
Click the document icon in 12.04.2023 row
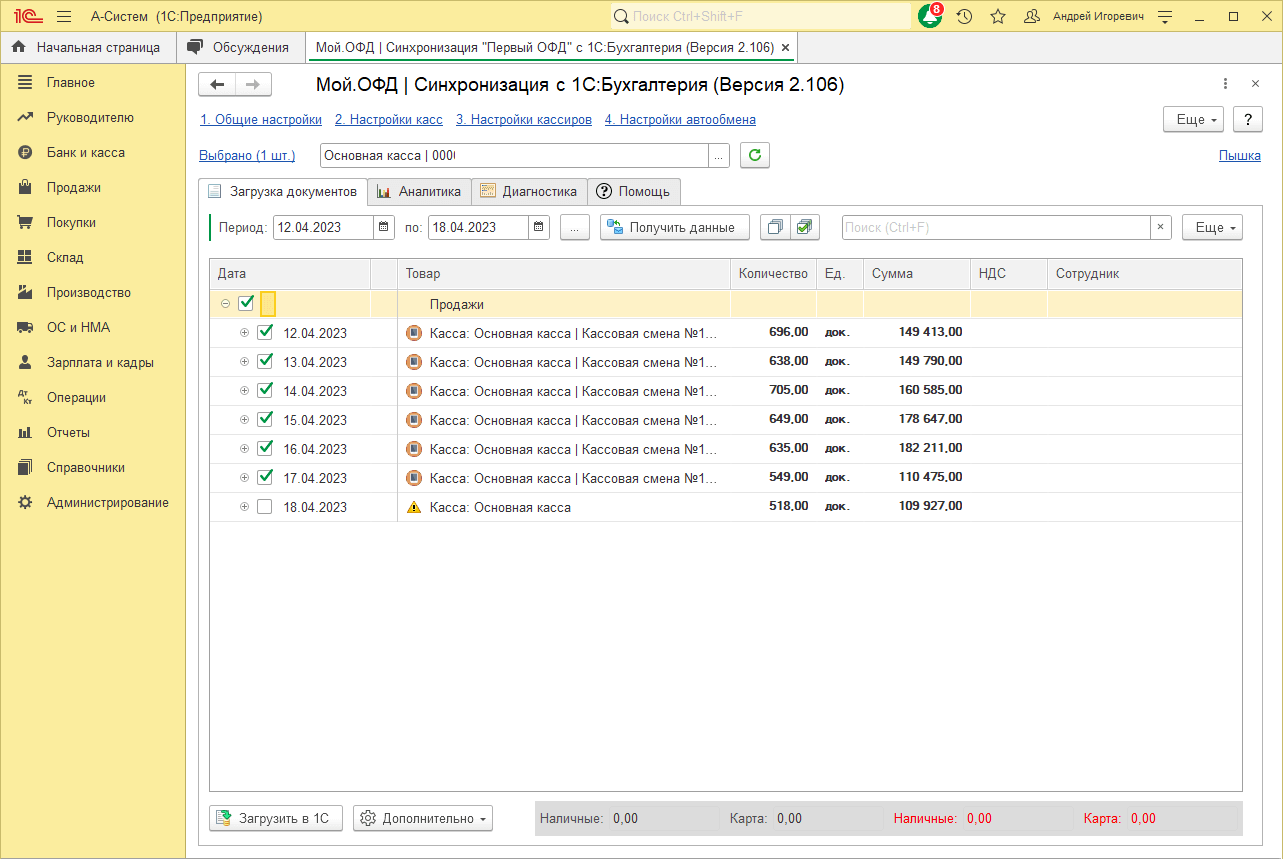tap(414, 333)
